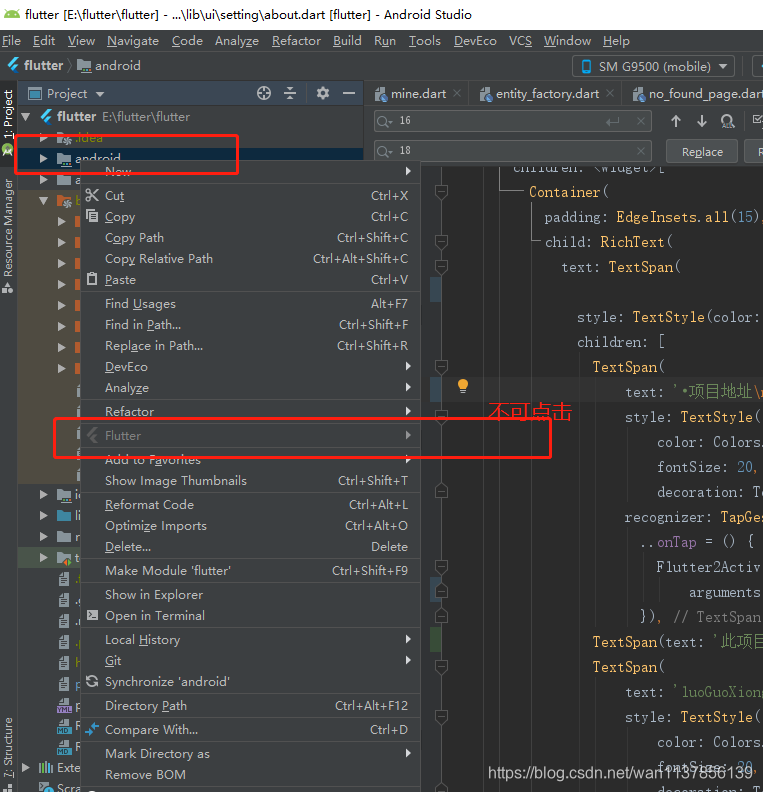Open the VCS menu

(520, 41)
